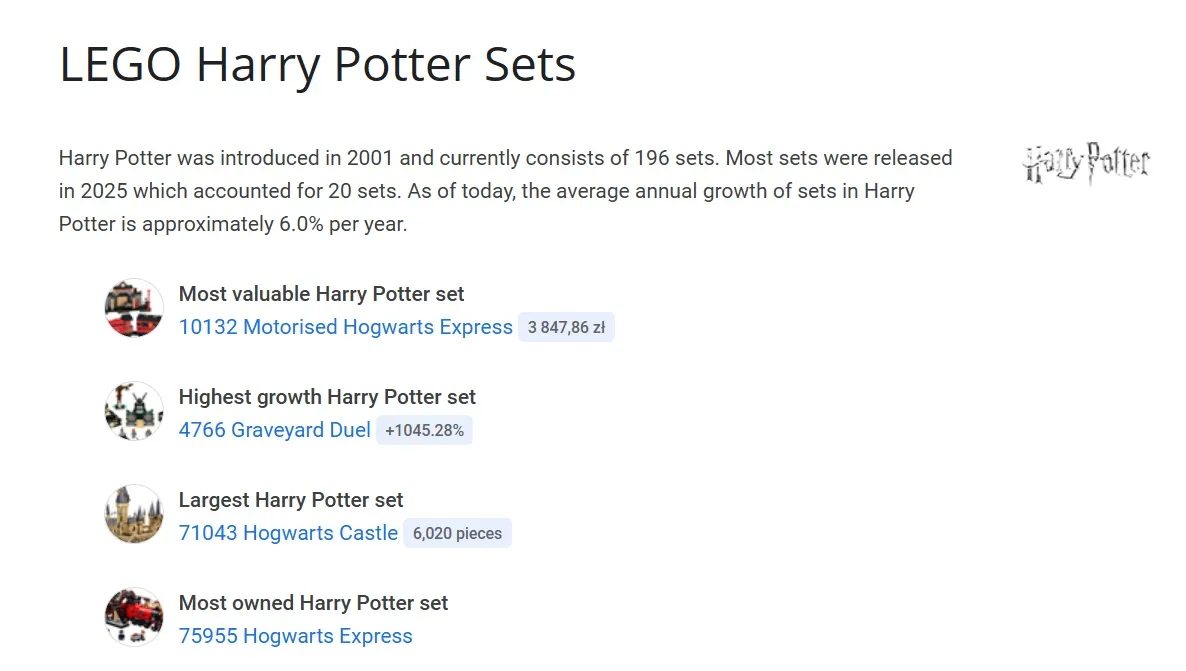Click the 6,020 pieces badge
Viewport: 1186px width, 671px height.
(457, 533)
